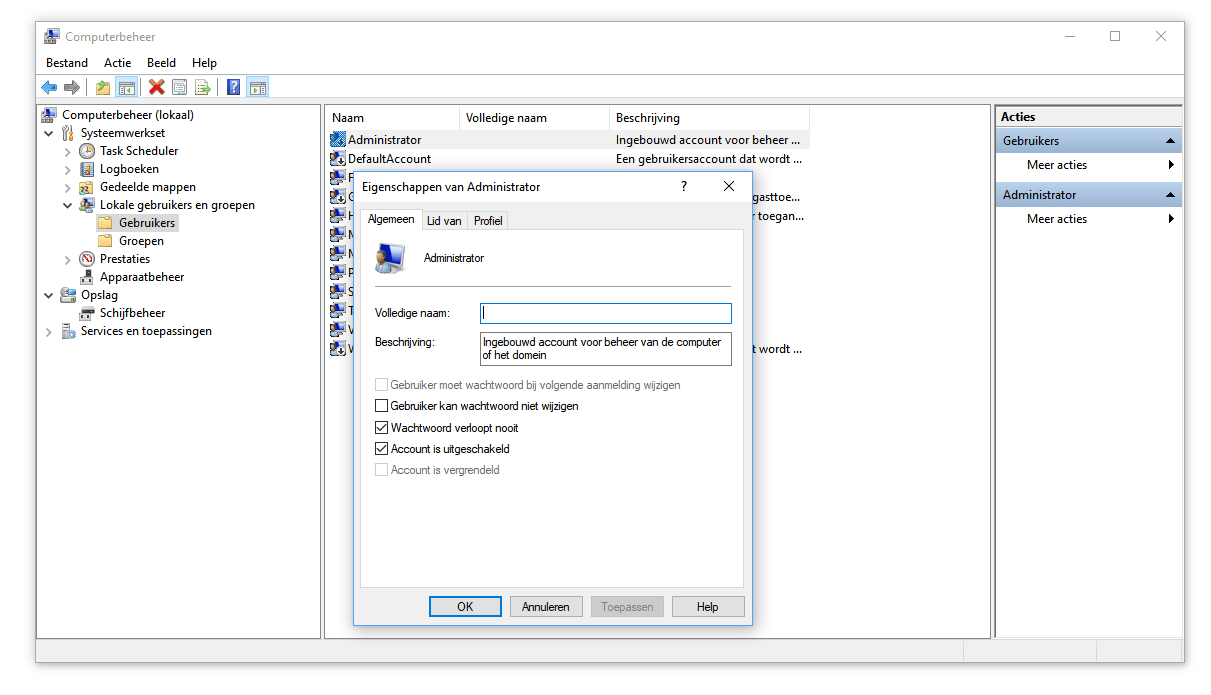Disable 'Wachtwoord verloopt nooit'
This screenshot has height=695, width=1211.
(381, 427)
